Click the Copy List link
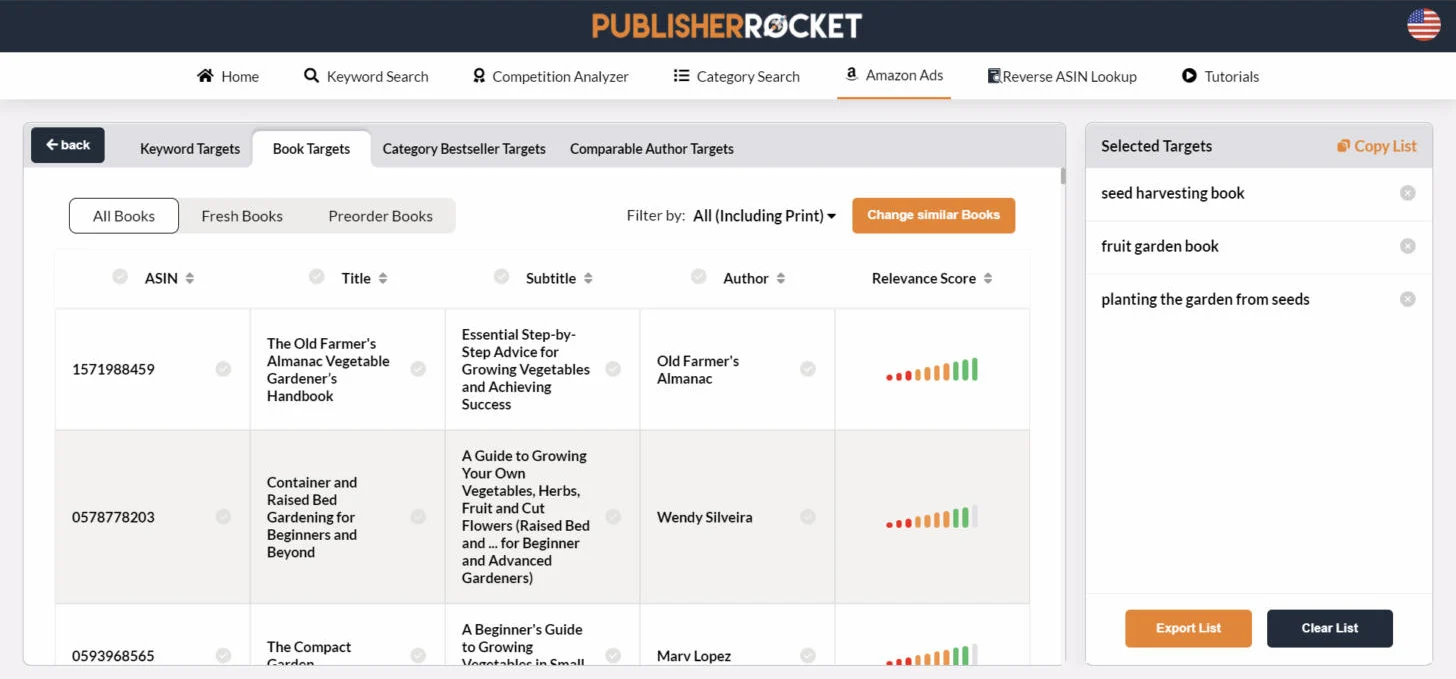The image size is (1456, 679). point(1377,146)
